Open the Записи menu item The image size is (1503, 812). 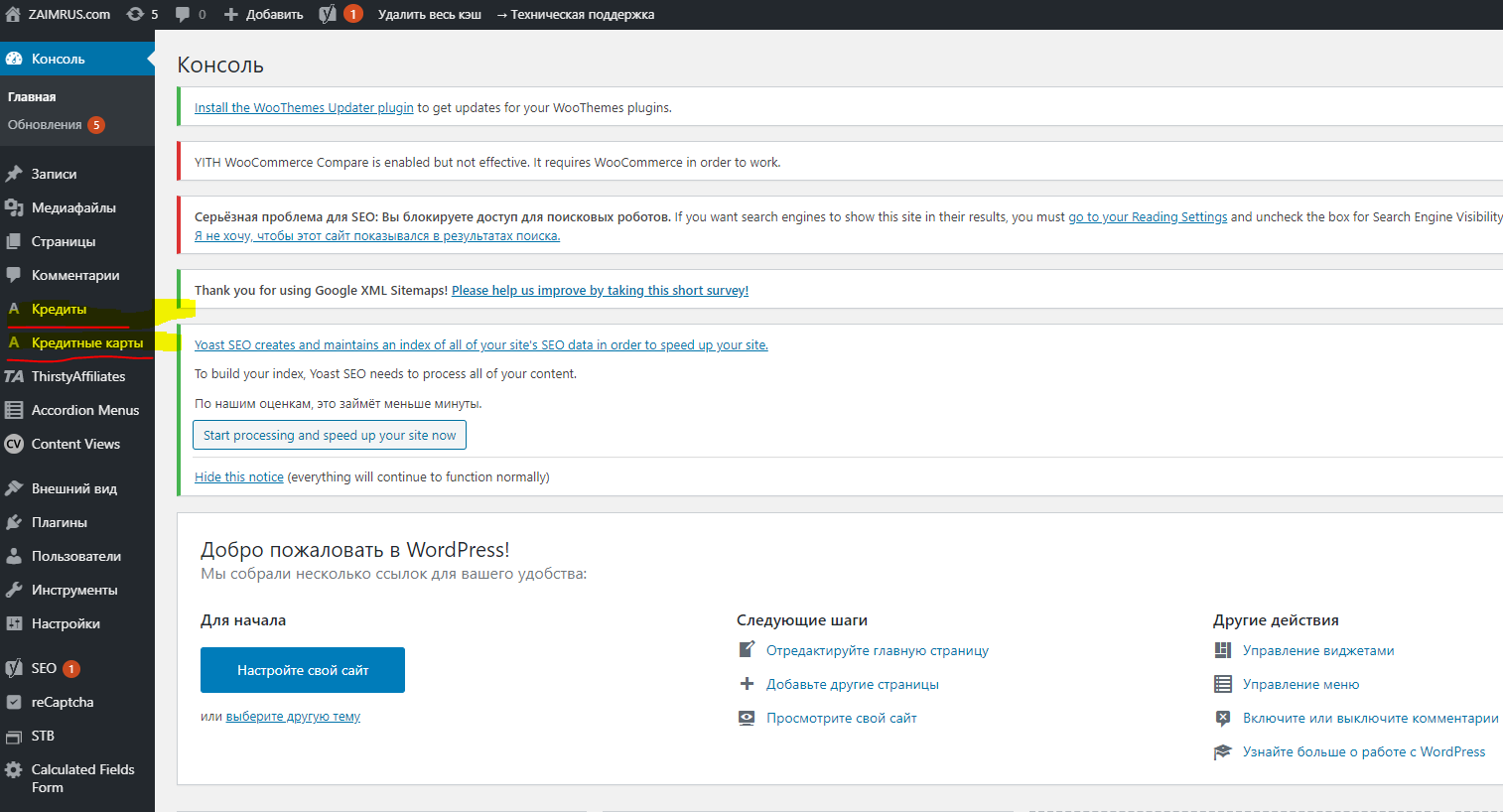54,174
